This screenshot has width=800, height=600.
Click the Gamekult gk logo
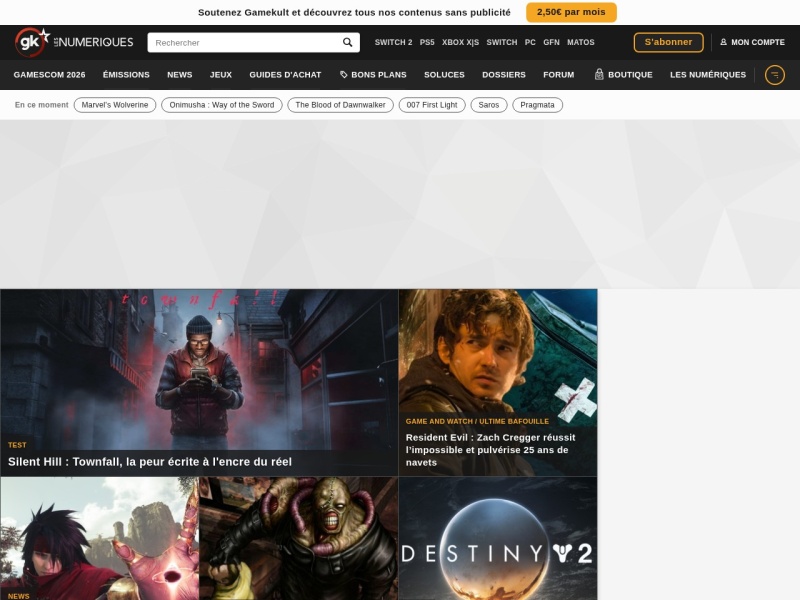coord(33,42)
